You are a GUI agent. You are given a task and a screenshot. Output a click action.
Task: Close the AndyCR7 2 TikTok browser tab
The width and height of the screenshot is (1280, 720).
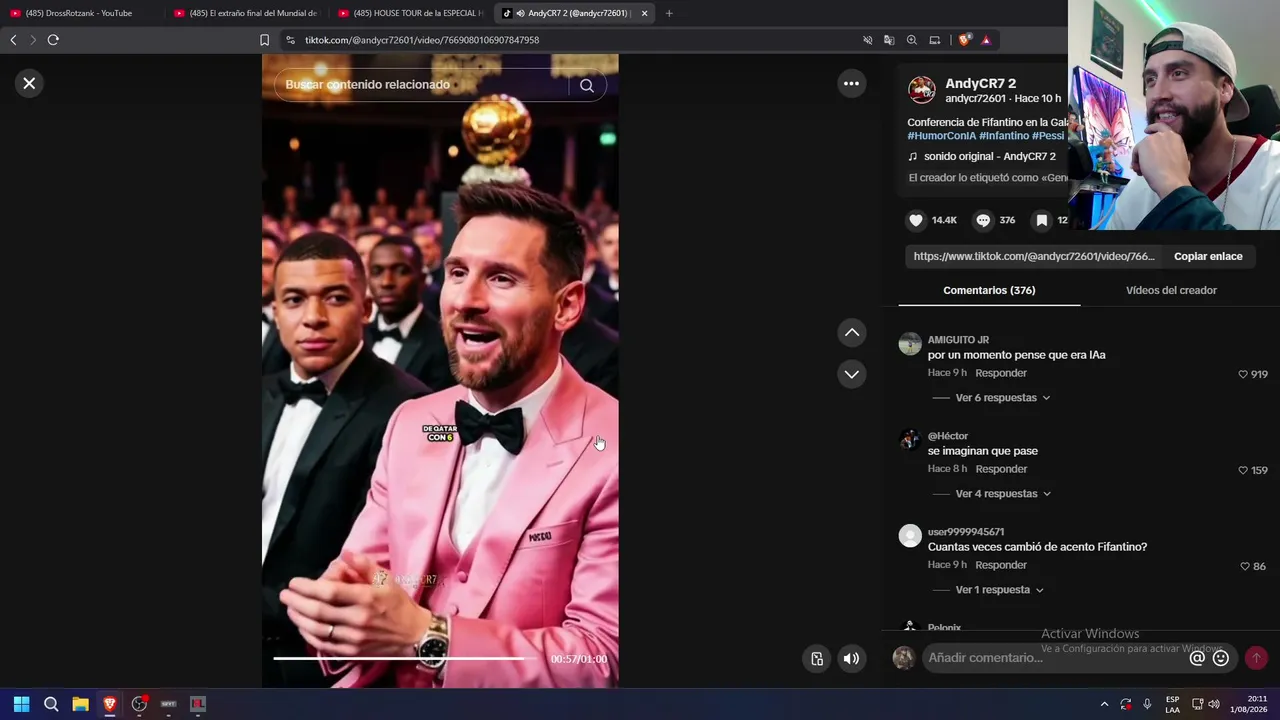coord(644,13)
